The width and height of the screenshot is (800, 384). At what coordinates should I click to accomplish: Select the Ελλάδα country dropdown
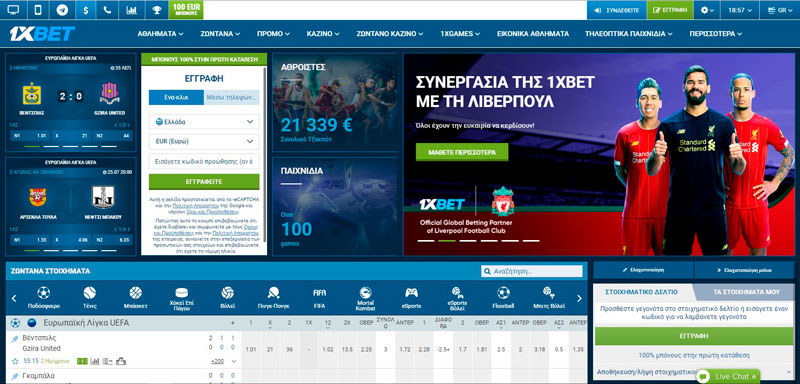coord(204,122)
